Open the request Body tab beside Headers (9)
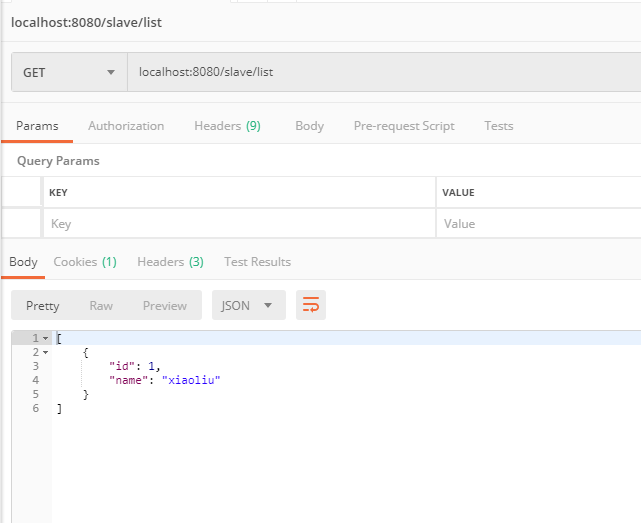Screen dimensions: 641x523 tap(309, 126)
